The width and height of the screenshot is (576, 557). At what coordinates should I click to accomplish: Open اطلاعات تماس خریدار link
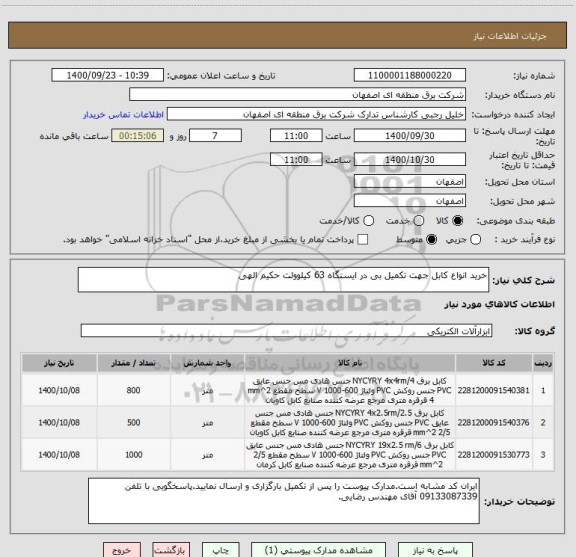pyautogui.click(x=123, y=115)
